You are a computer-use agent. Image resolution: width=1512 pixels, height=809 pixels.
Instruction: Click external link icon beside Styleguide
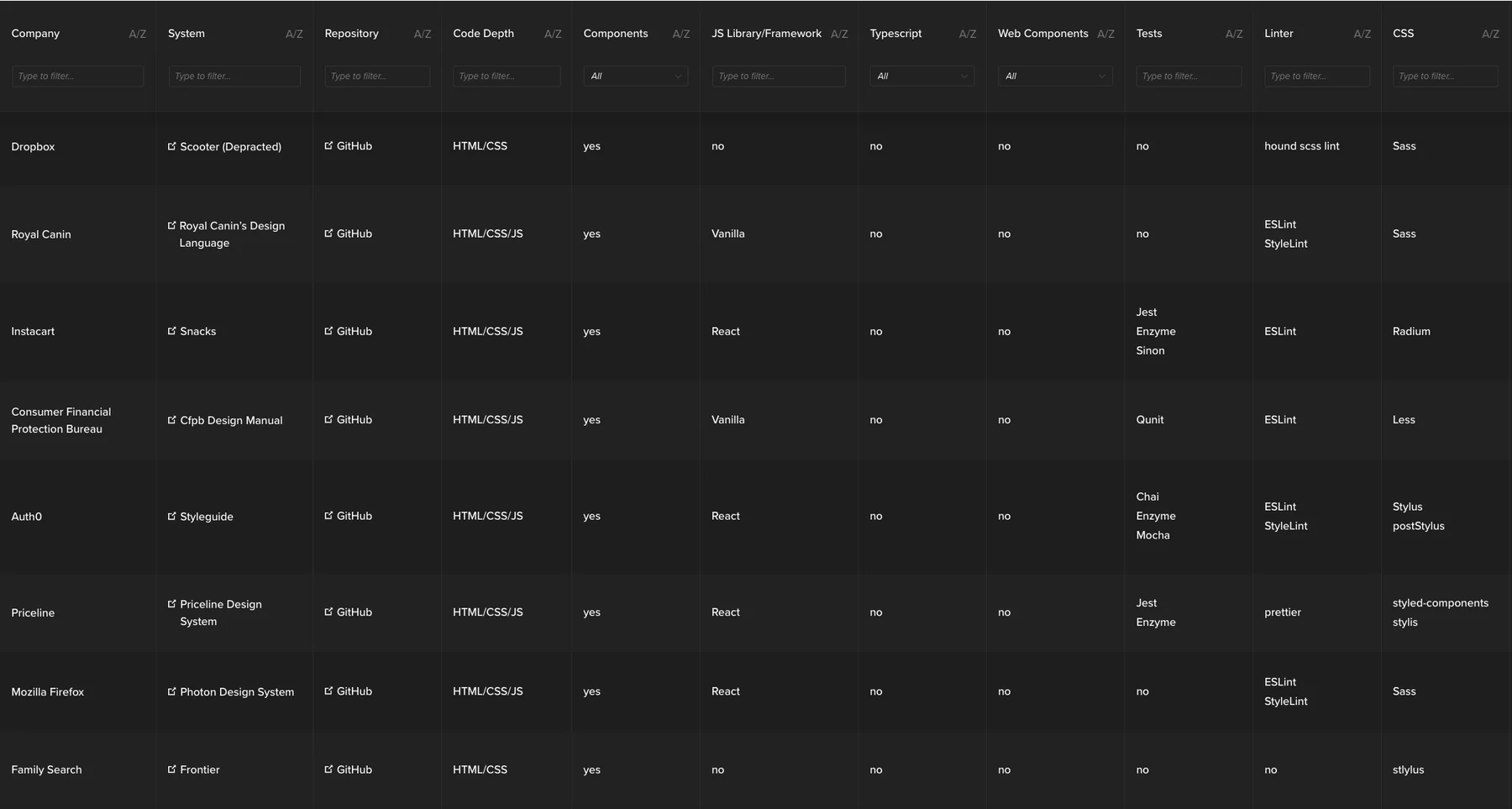172,516
